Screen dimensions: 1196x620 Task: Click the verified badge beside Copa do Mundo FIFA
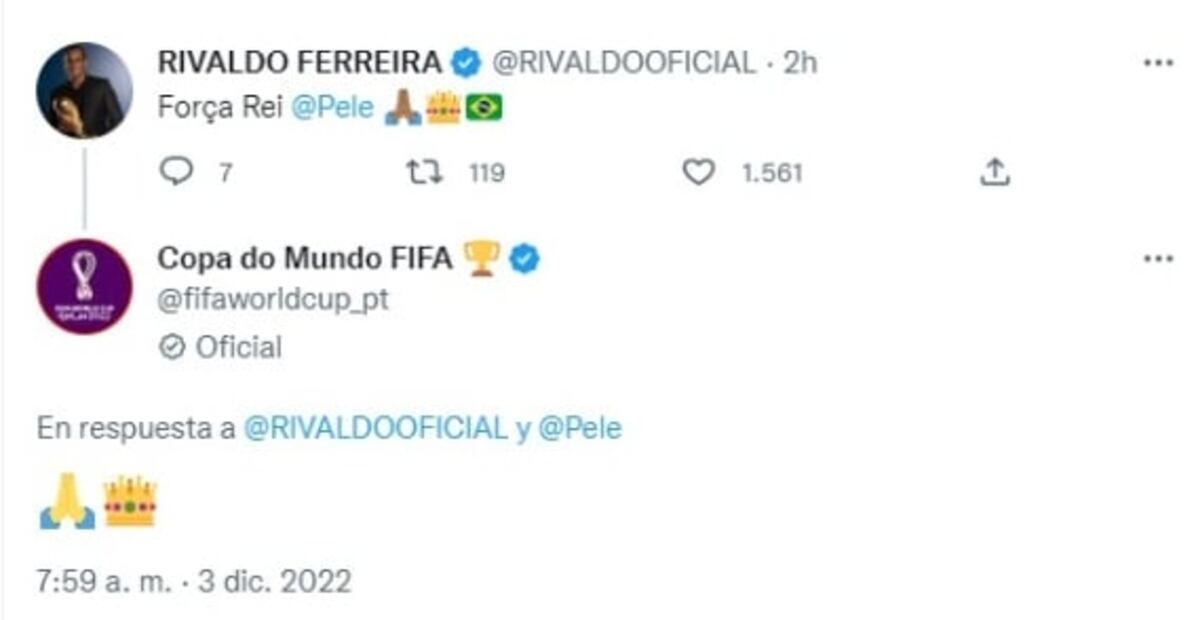click(526, 259)
